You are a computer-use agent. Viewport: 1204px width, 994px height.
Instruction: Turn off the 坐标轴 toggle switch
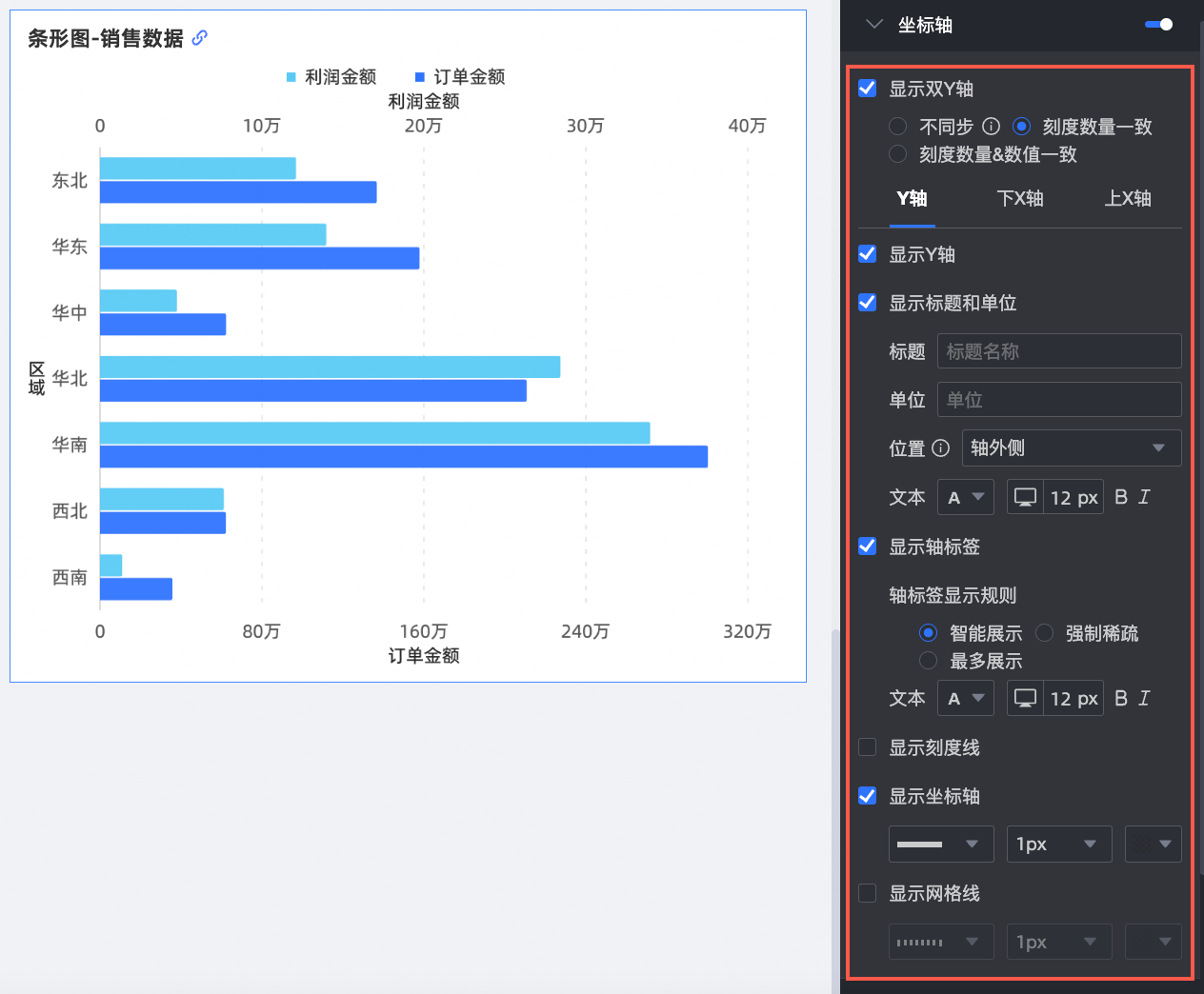(x=1158, y=25)
